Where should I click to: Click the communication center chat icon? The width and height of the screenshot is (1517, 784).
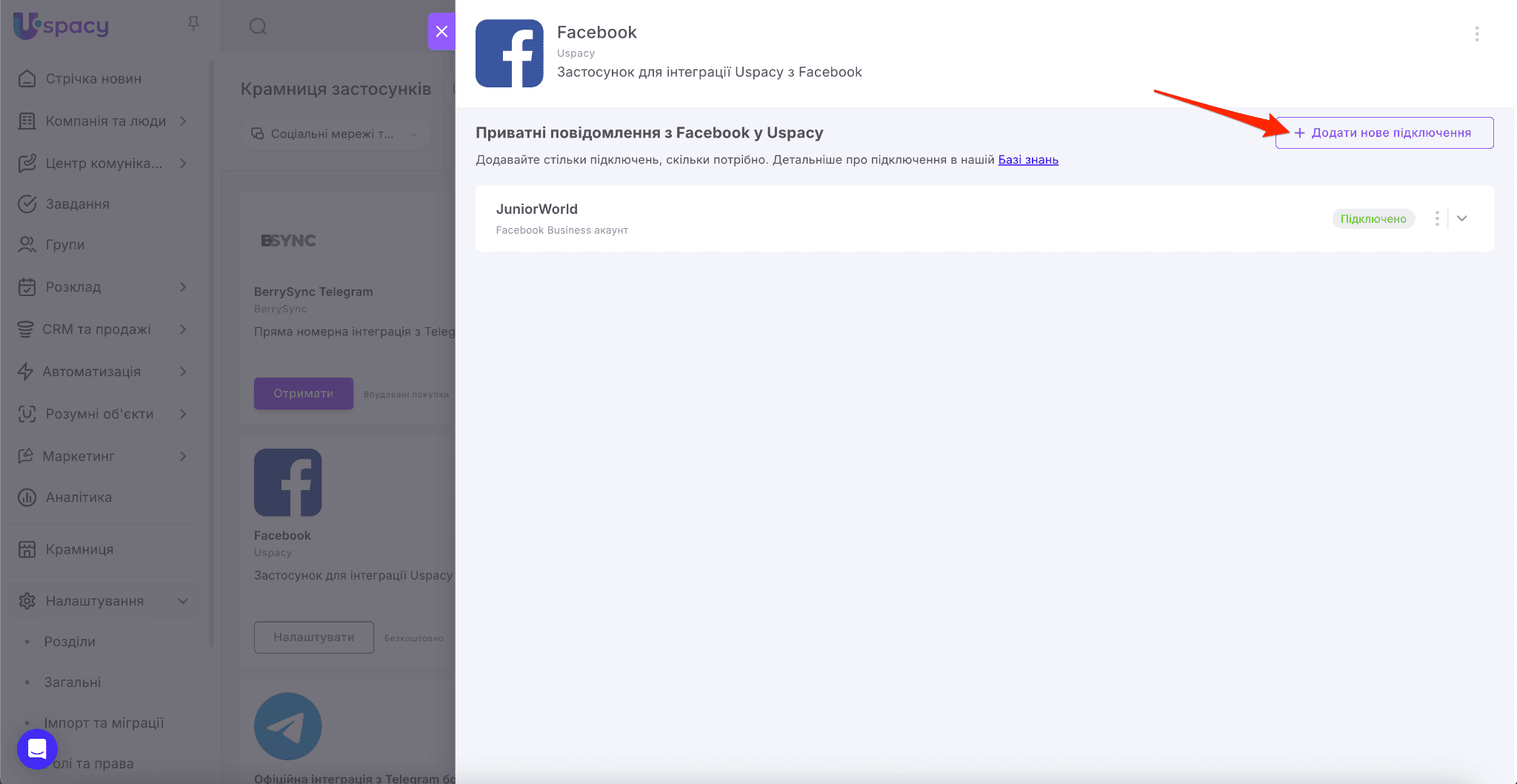[x=27, y=163]
